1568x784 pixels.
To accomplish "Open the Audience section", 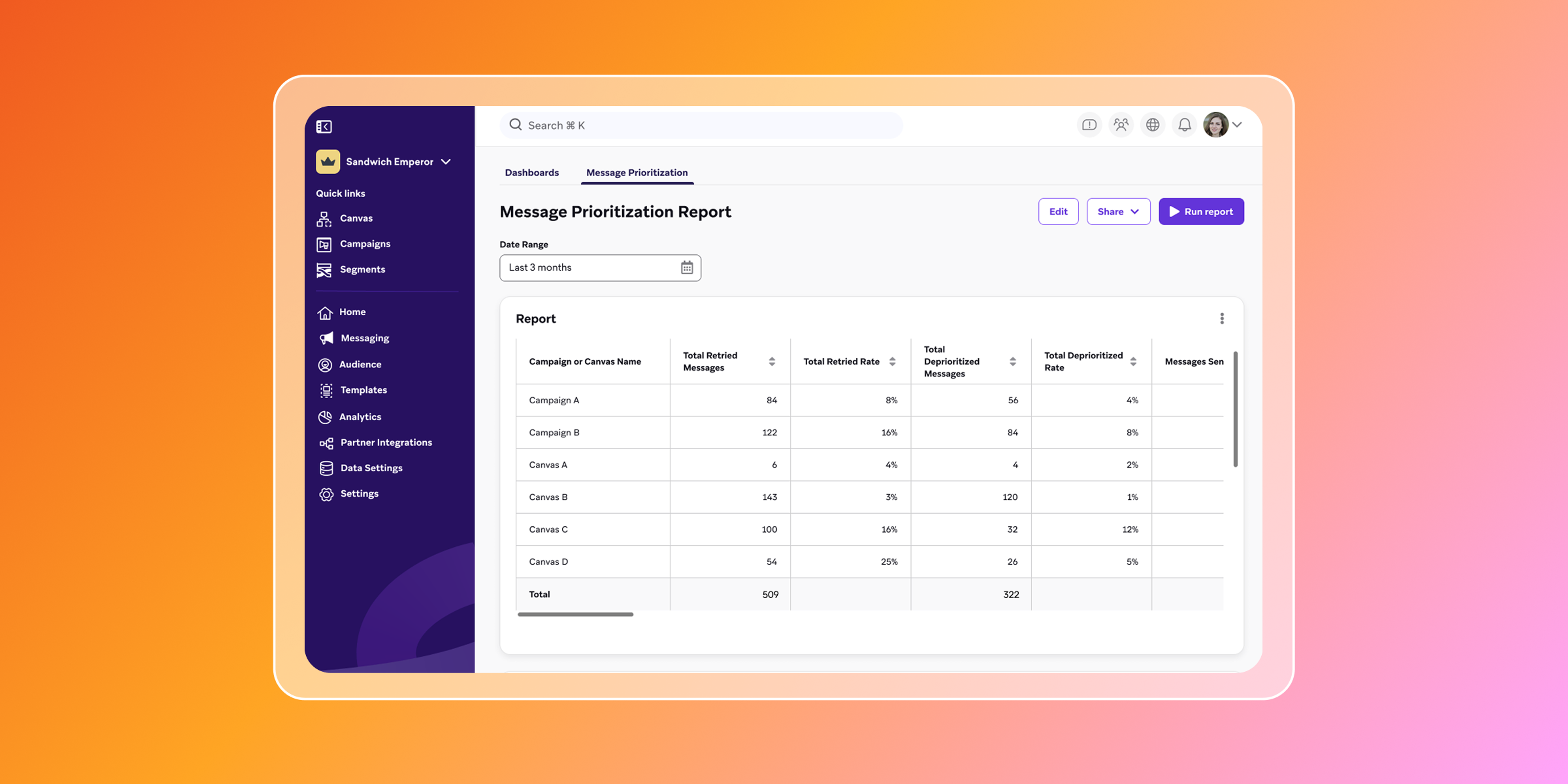I will point(350,364).
